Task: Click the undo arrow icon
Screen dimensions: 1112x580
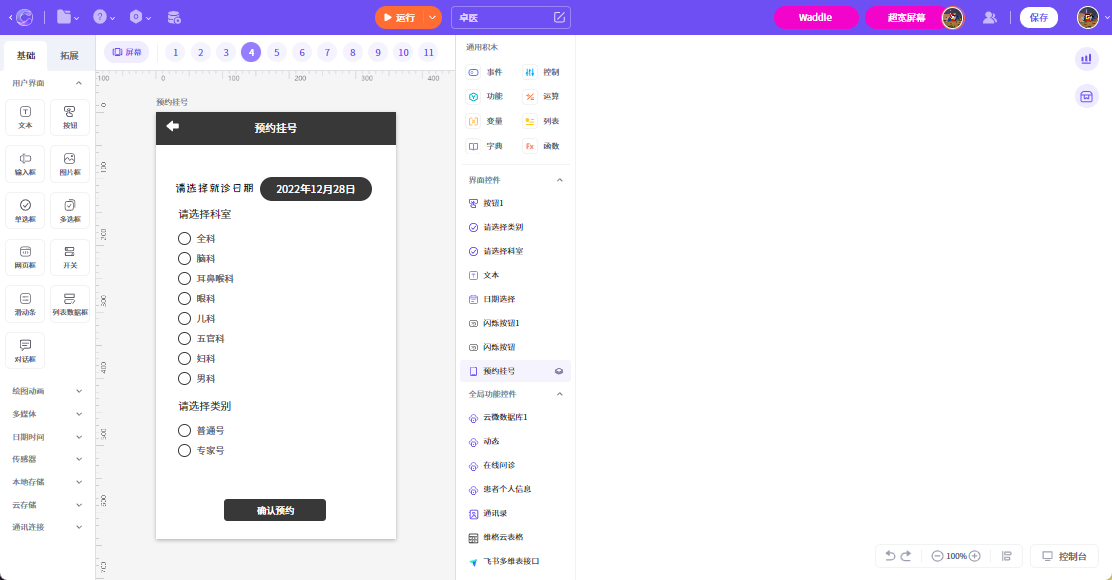Action: [x=890, y=556]
